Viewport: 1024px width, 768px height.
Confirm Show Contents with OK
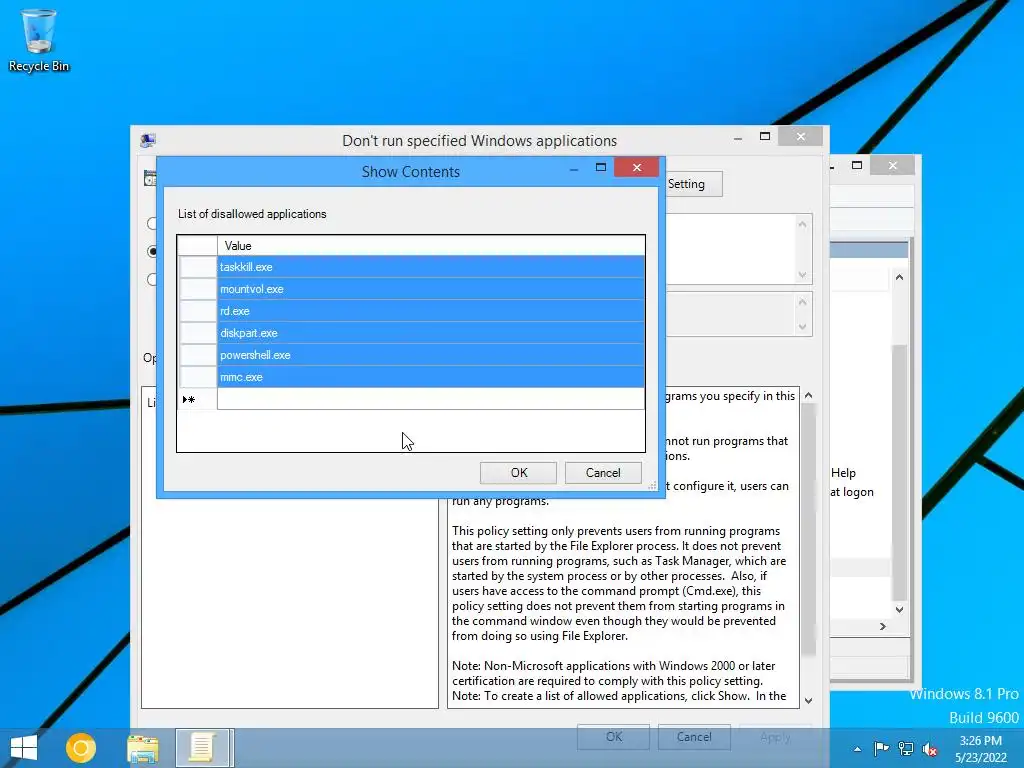pos(519,473)
